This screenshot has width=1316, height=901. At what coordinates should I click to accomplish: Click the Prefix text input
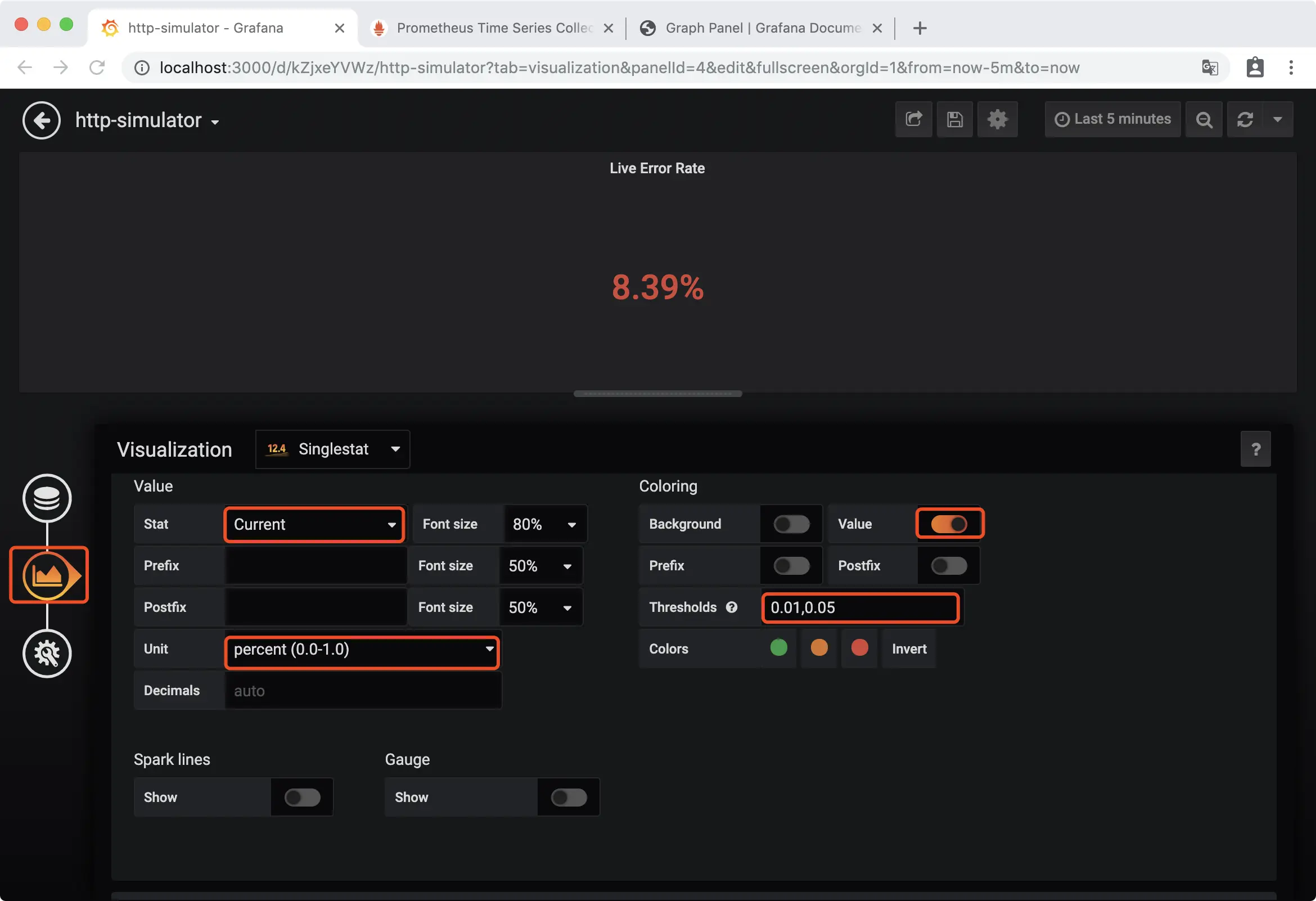[316, 566]
